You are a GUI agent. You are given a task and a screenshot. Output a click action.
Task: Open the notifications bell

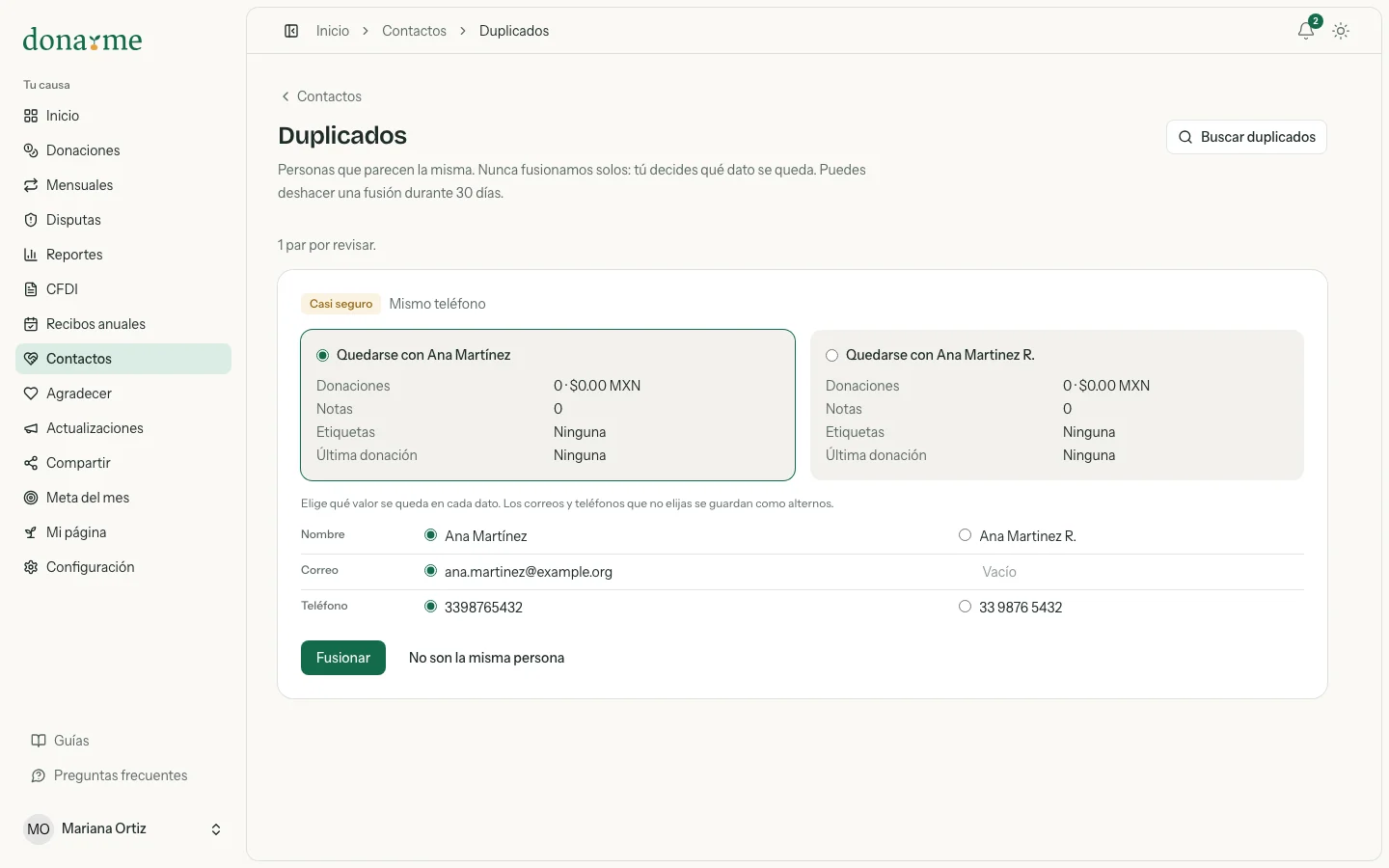(1306, 31)
